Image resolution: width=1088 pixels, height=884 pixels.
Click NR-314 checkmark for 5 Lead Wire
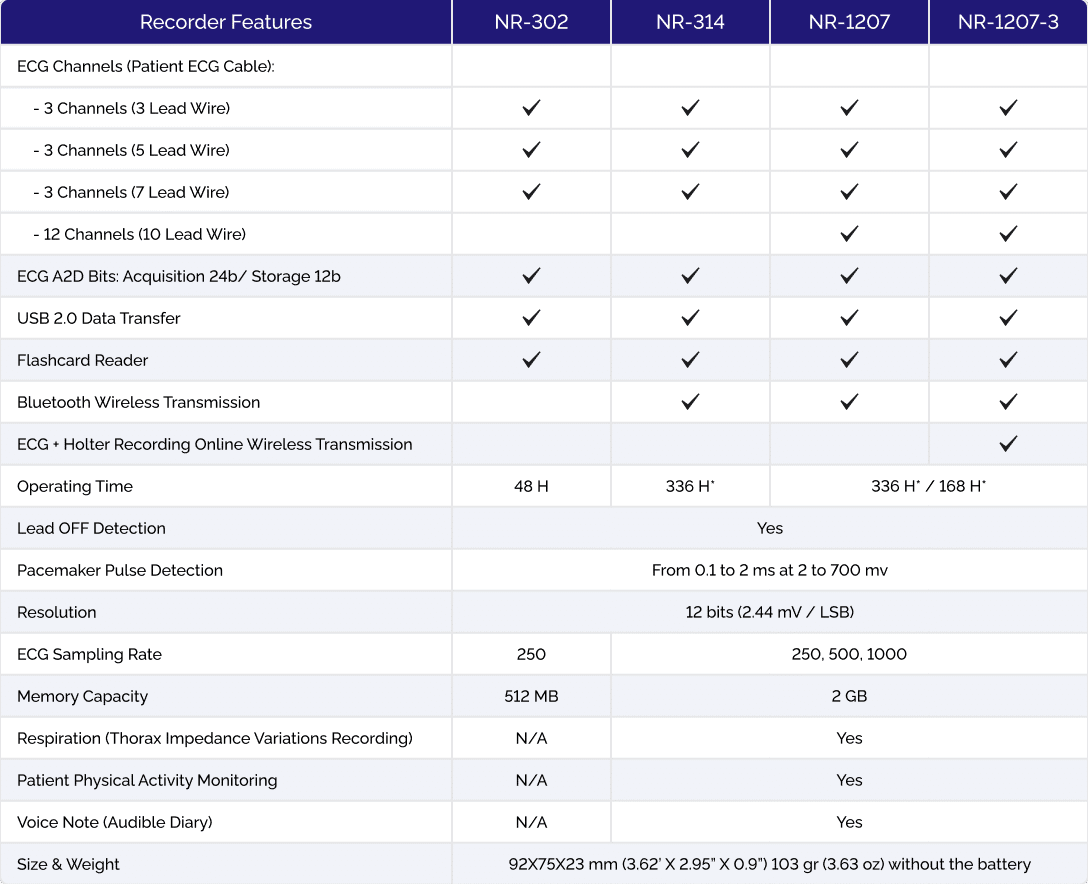tap(690, 150)
